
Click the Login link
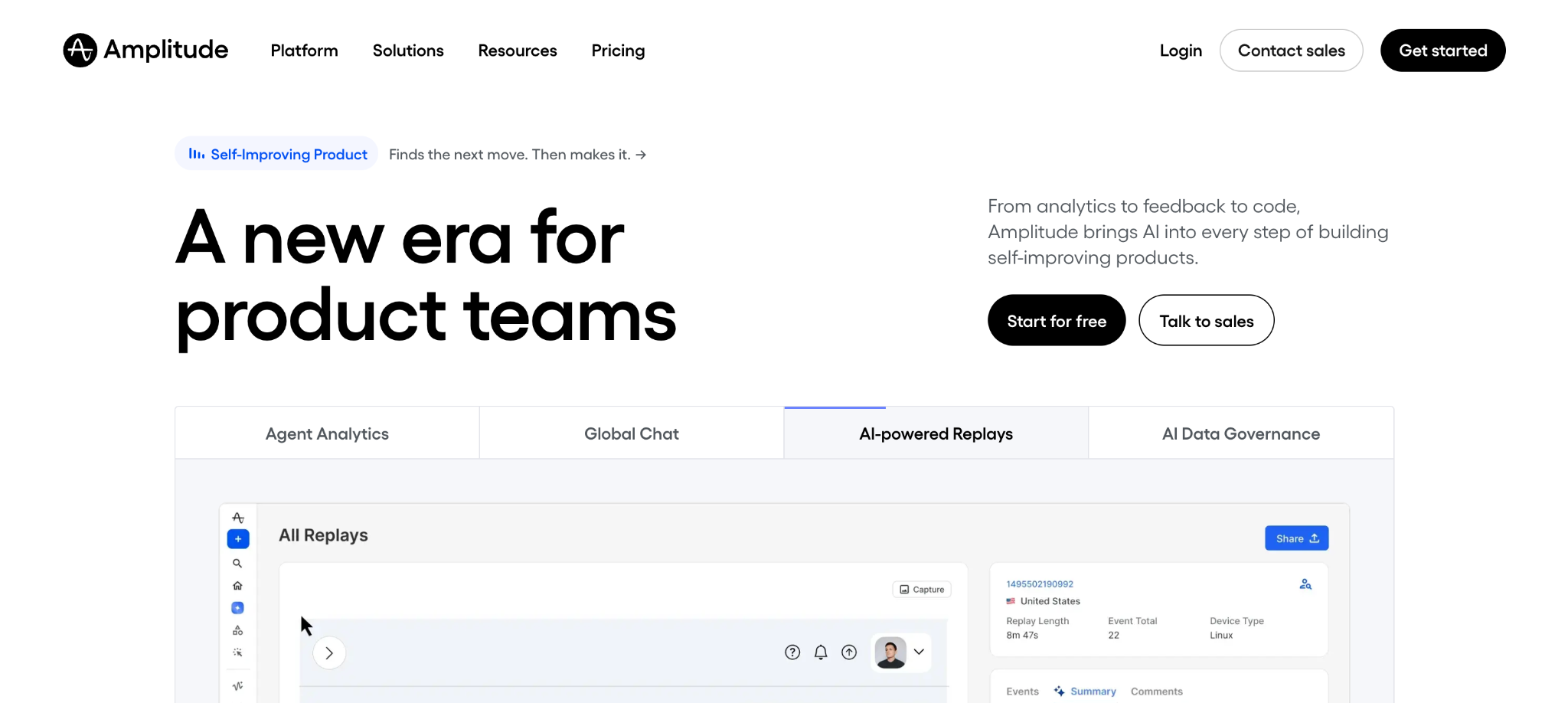click(x=1181, y=51)
